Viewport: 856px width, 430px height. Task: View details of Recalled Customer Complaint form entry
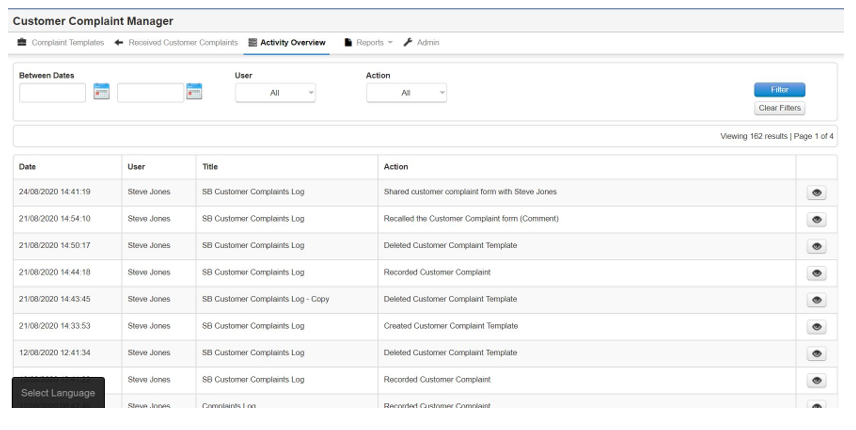[x=816, y=219]
